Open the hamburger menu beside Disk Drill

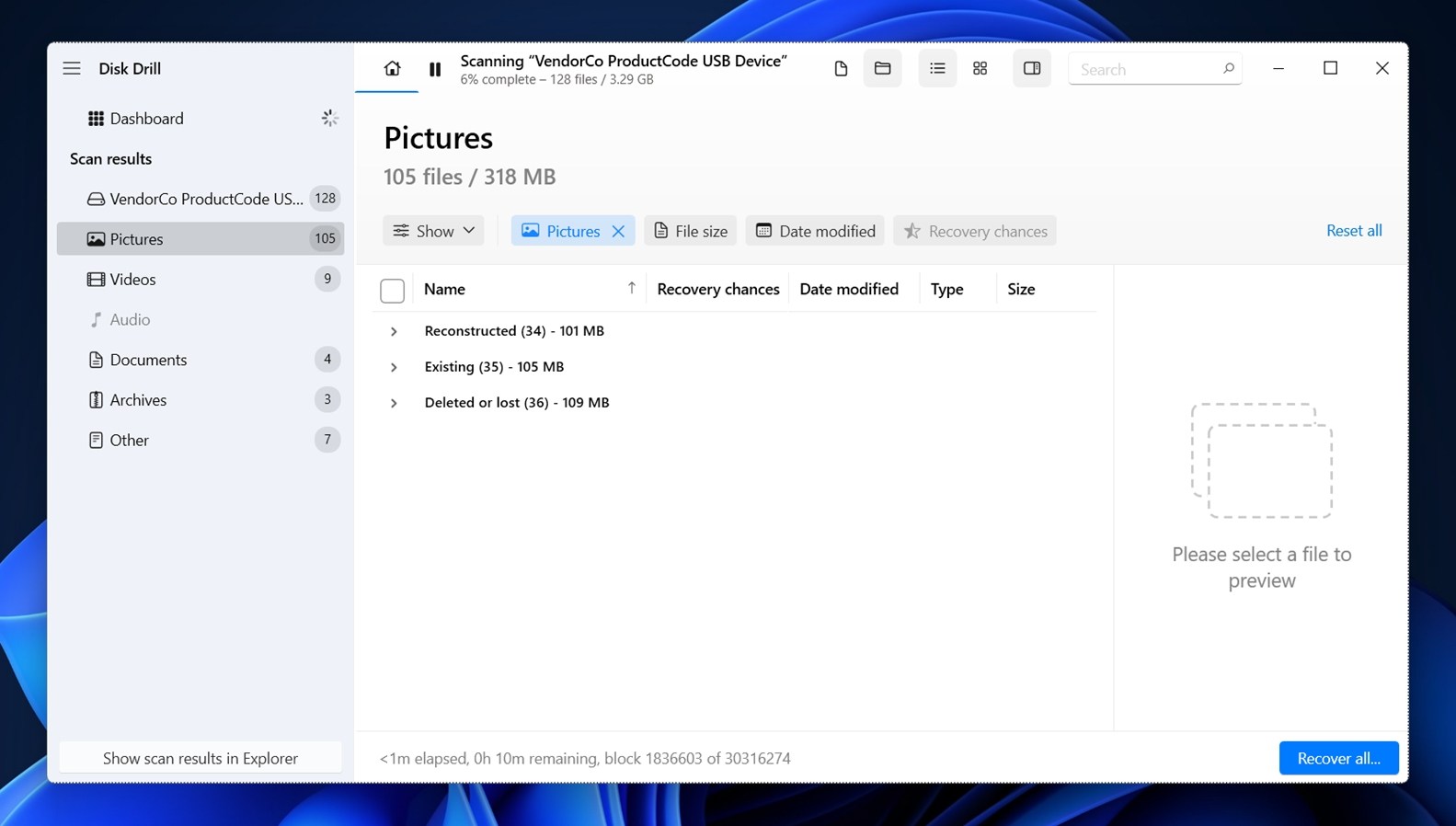[72, 68]
